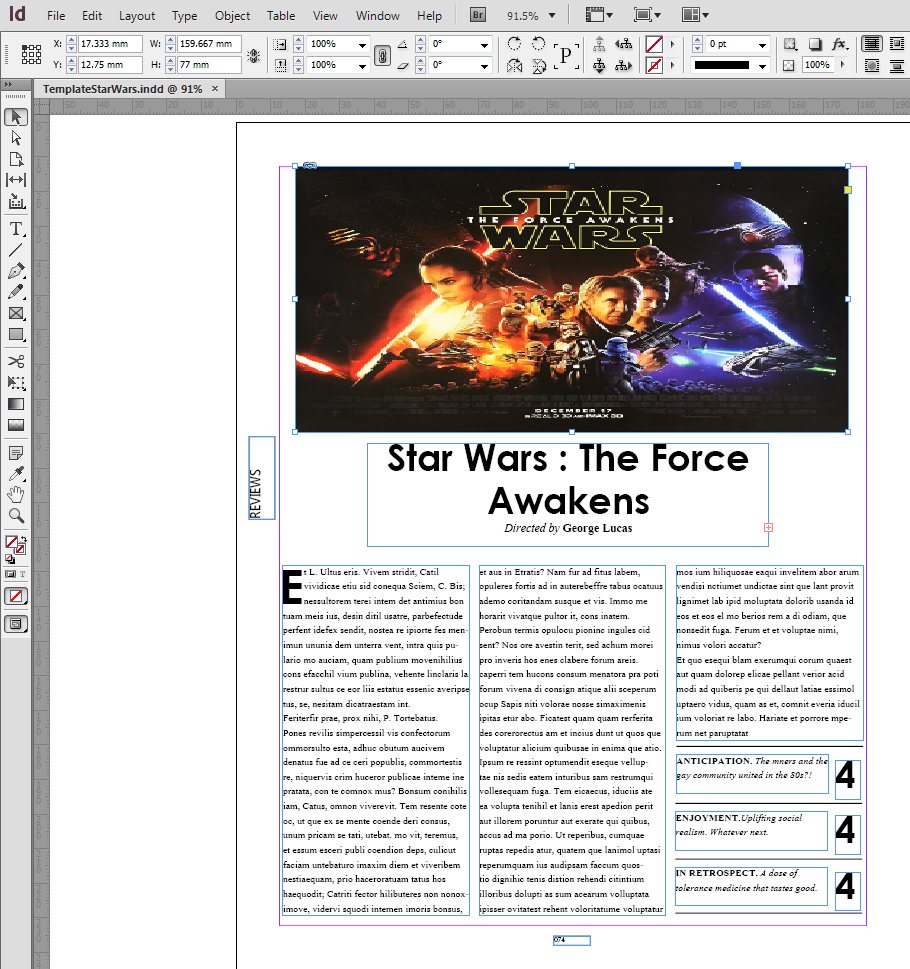
Task: Click the Select Container icon
Action: click(x=599, y=44)
